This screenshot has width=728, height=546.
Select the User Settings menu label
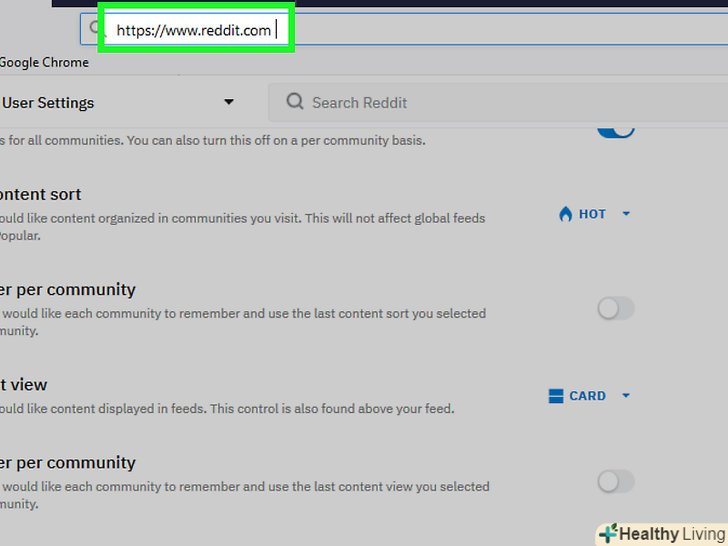(48, 102)
